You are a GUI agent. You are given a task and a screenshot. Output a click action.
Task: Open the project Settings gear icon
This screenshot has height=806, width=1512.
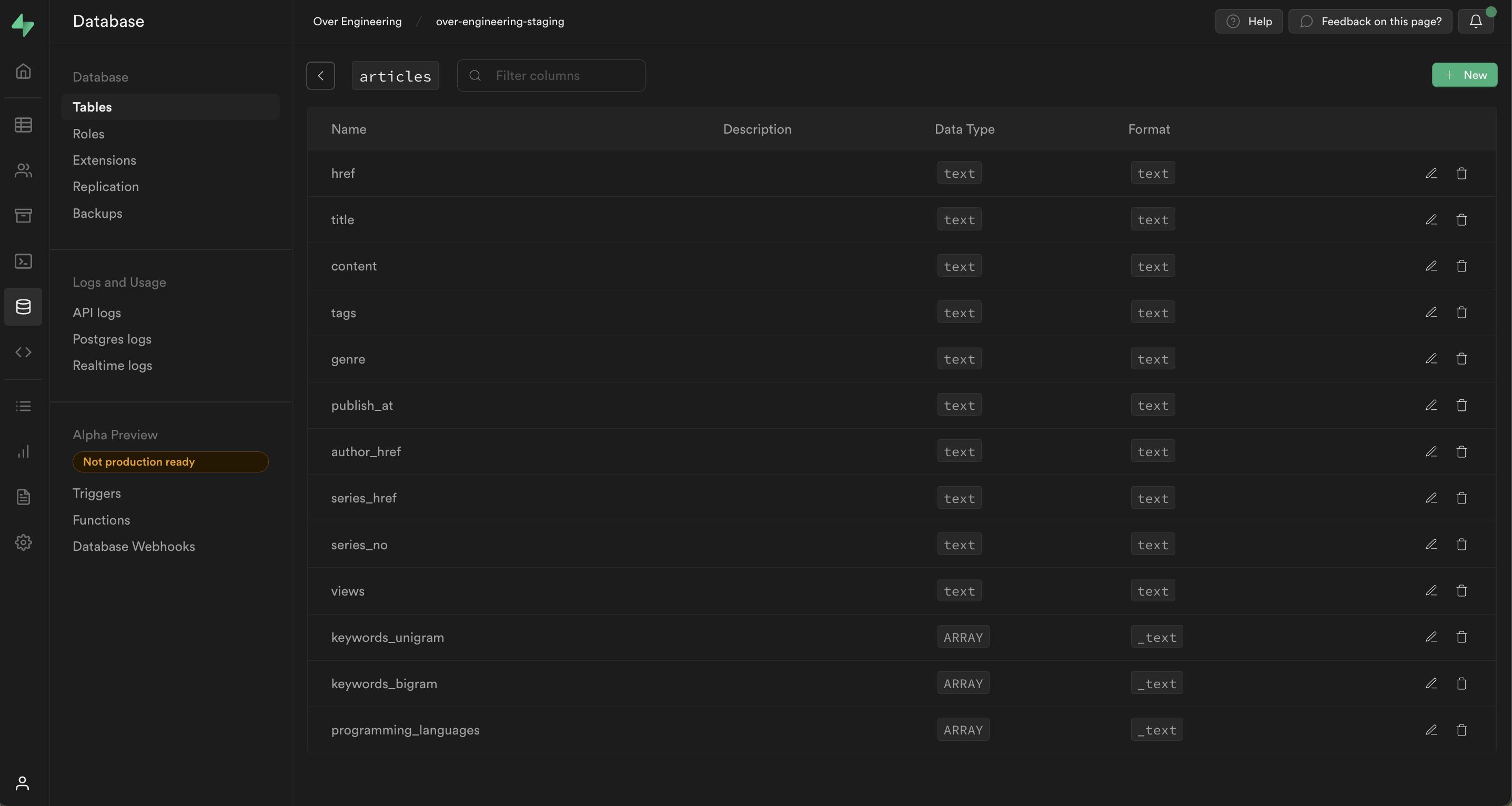pyautogui.click(x=24, y=542)
